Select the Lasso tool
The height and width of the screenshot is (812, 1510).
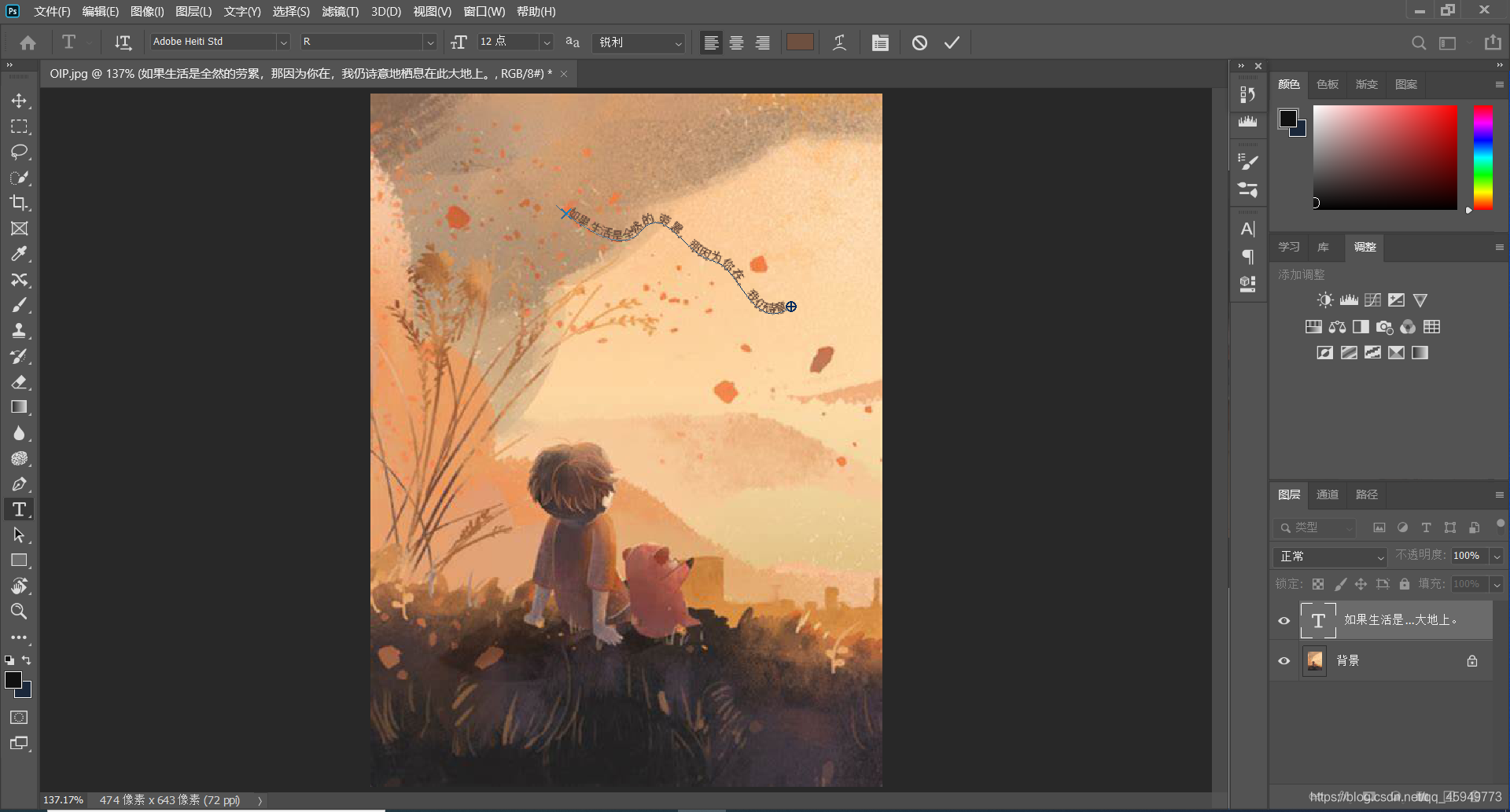19,152
